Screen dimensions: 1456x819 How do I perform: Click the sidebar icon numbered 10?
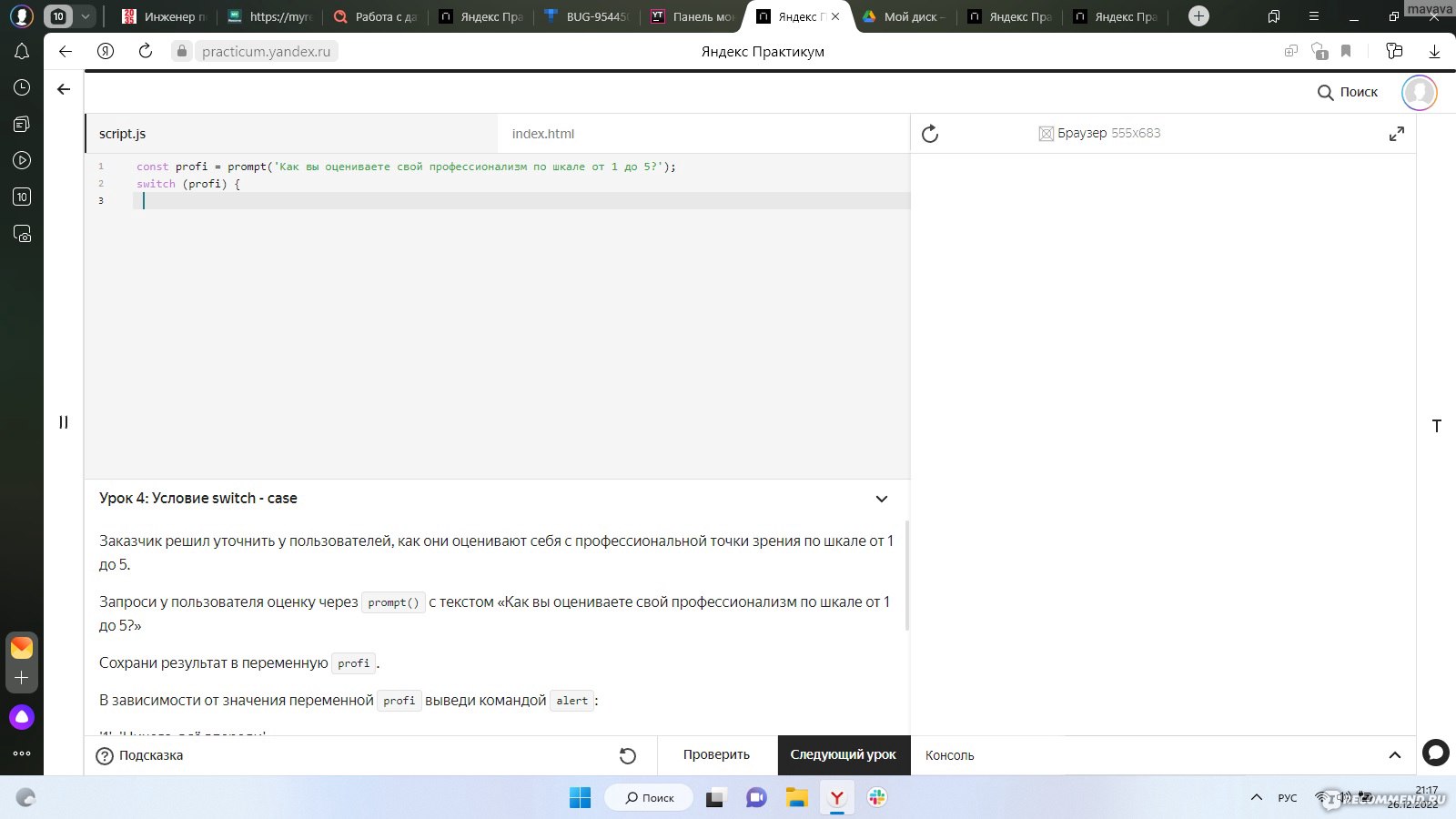point(22,197)
